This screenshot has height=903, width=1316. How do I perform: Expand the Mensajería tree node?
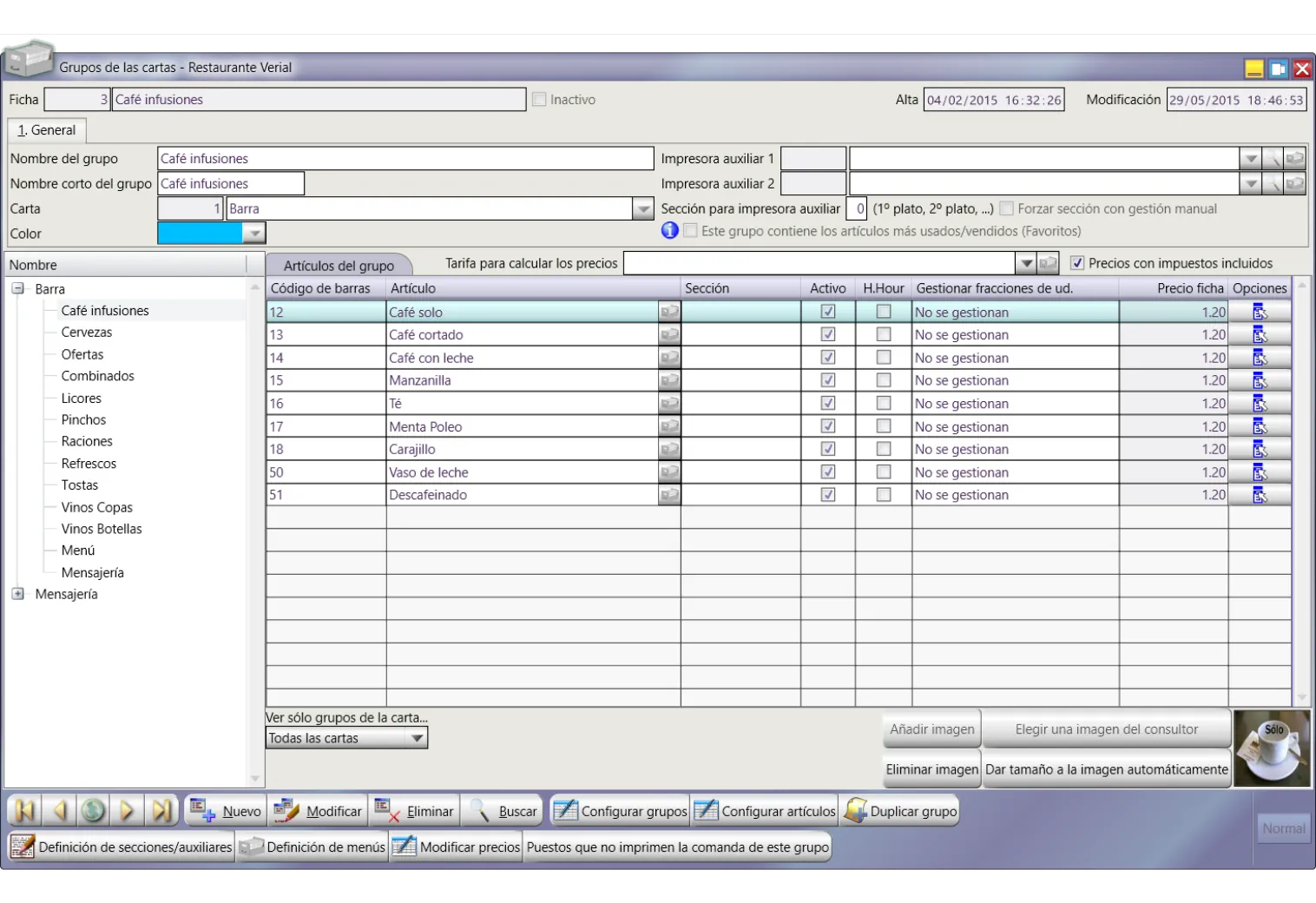(x=17, y=594)
